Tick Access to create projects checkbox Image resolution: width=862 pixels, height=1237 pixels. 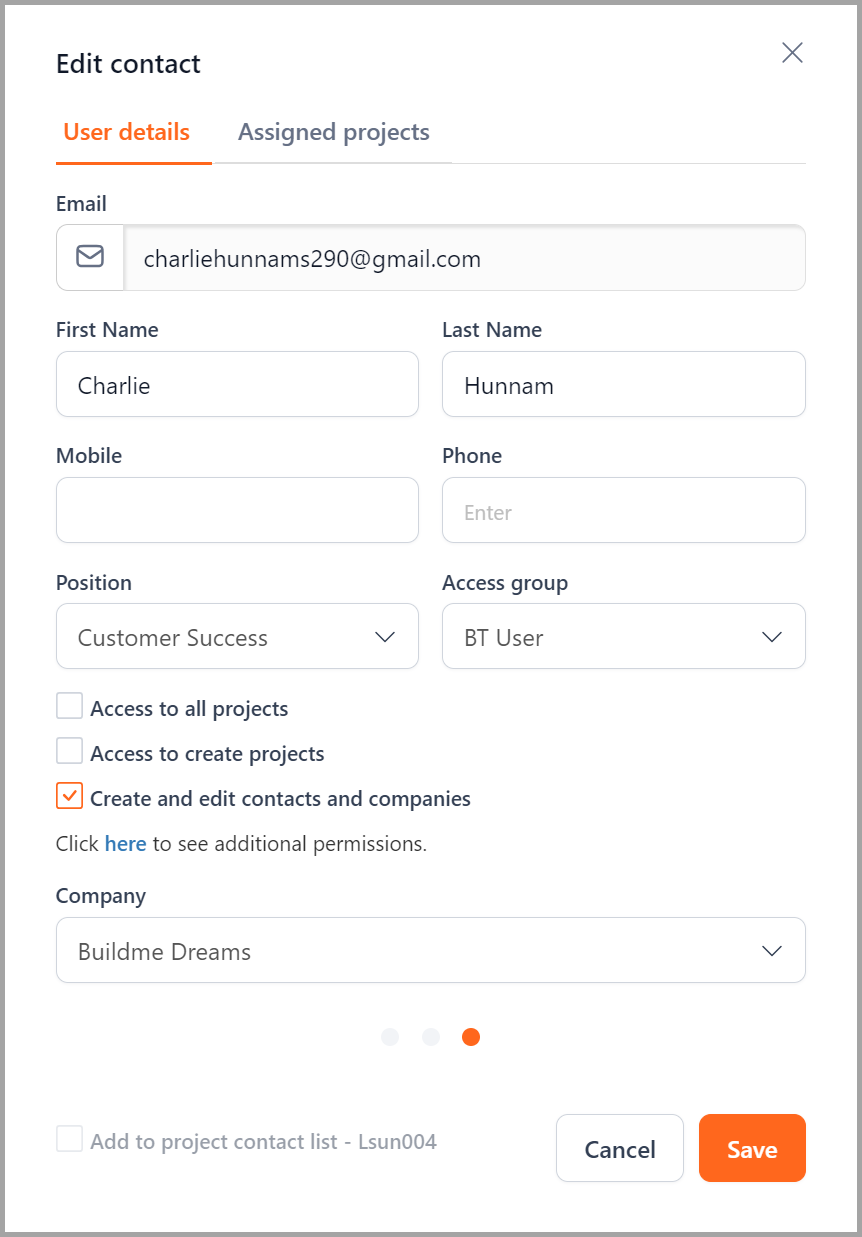click(x=69, y=751)
